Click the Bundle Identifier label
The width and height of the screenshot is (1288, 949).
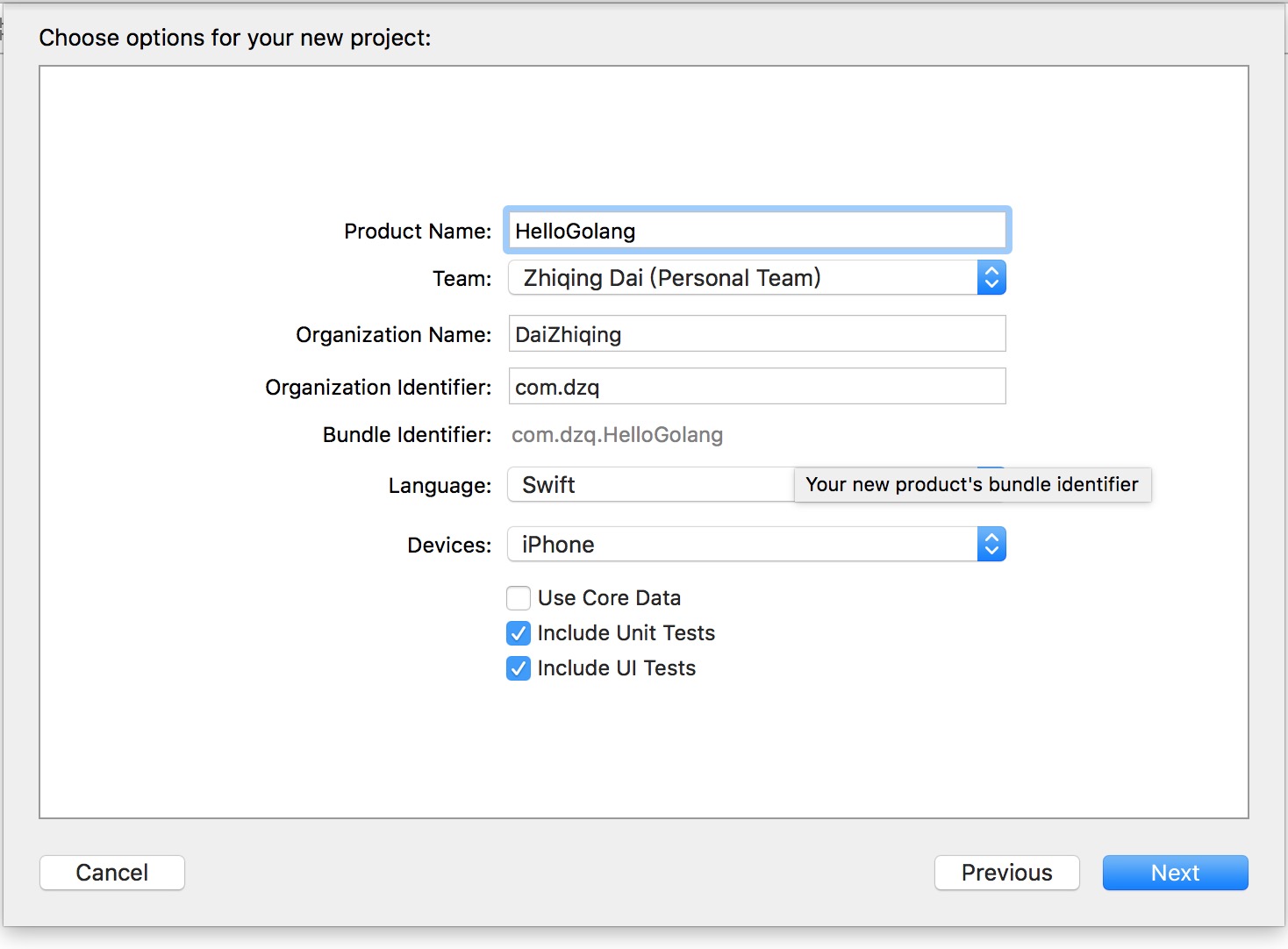pyautogui.click(x=407, y=435)
